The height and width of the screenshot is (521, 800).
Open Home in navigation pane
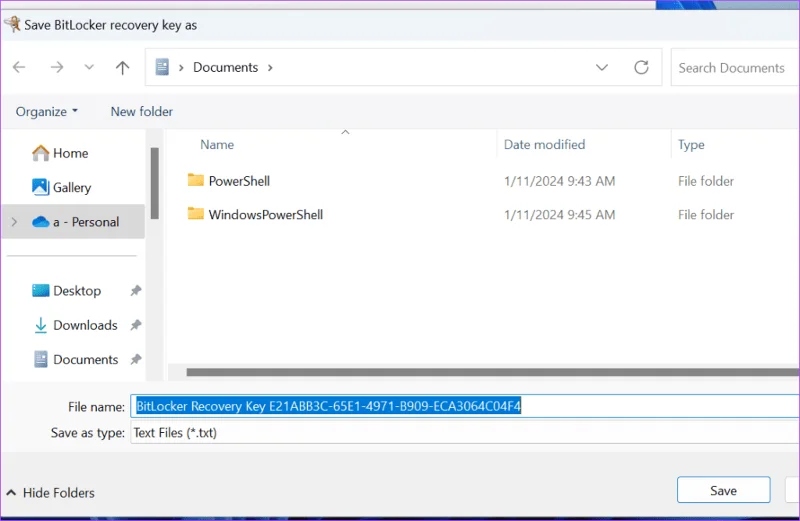[70, 153]
